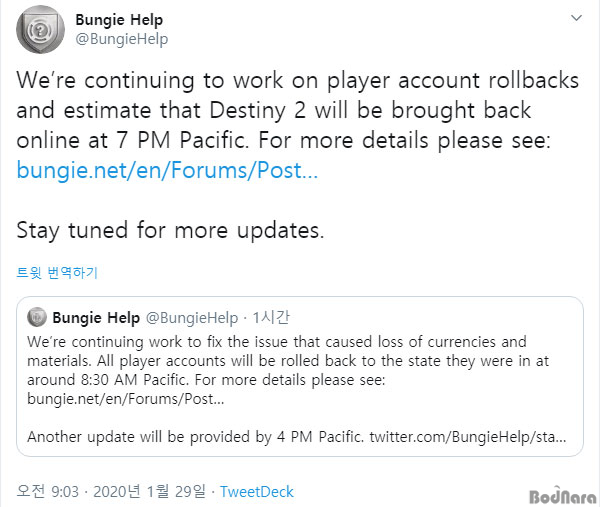
Task: Click the 1시간 timestamp in quoted tweet
Action: coord(270,318)
